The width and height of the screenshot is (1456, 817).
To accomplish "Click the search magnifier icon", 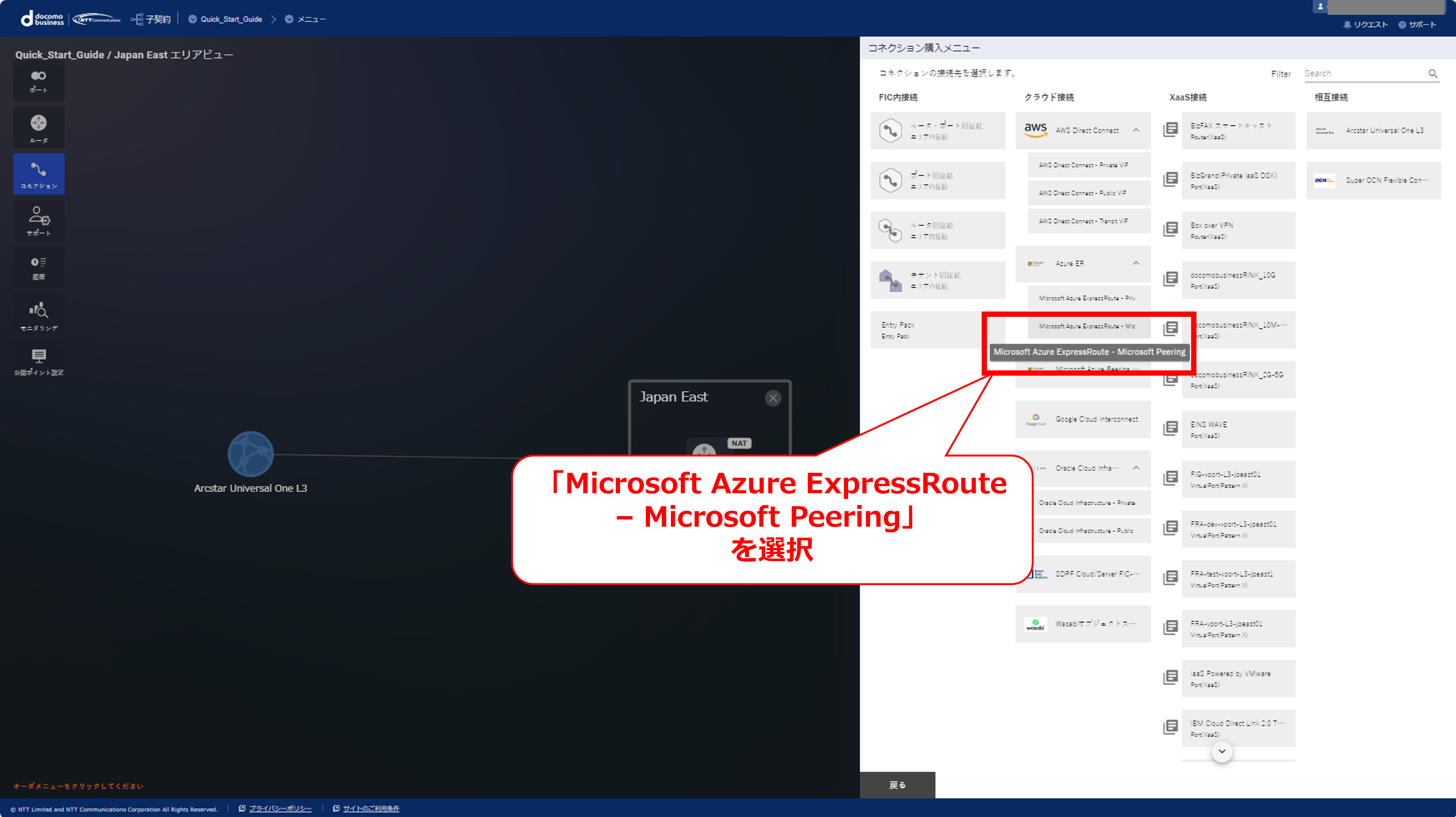I will pyautogui.click(x=1432, y=74).
